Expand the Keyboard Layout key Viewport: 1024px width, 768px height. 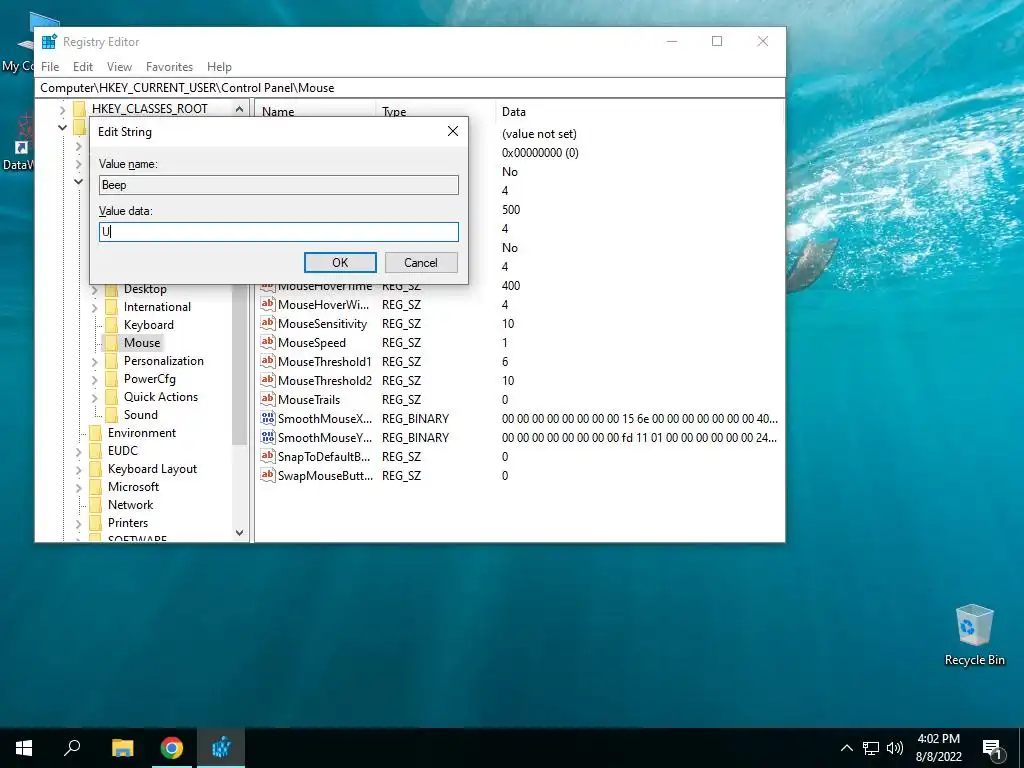pos(78,469)
